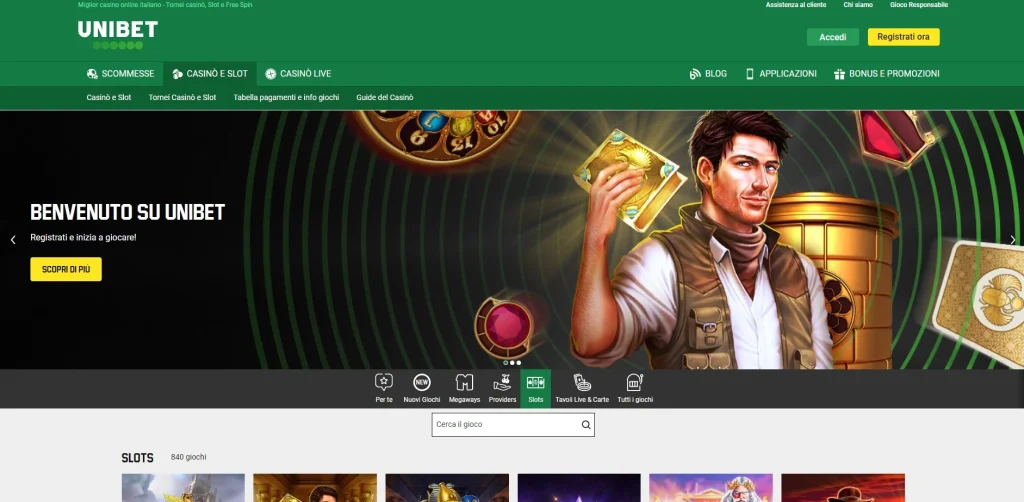Select the second carousel dot
The image size is (1024, 502).
point(512,363)
